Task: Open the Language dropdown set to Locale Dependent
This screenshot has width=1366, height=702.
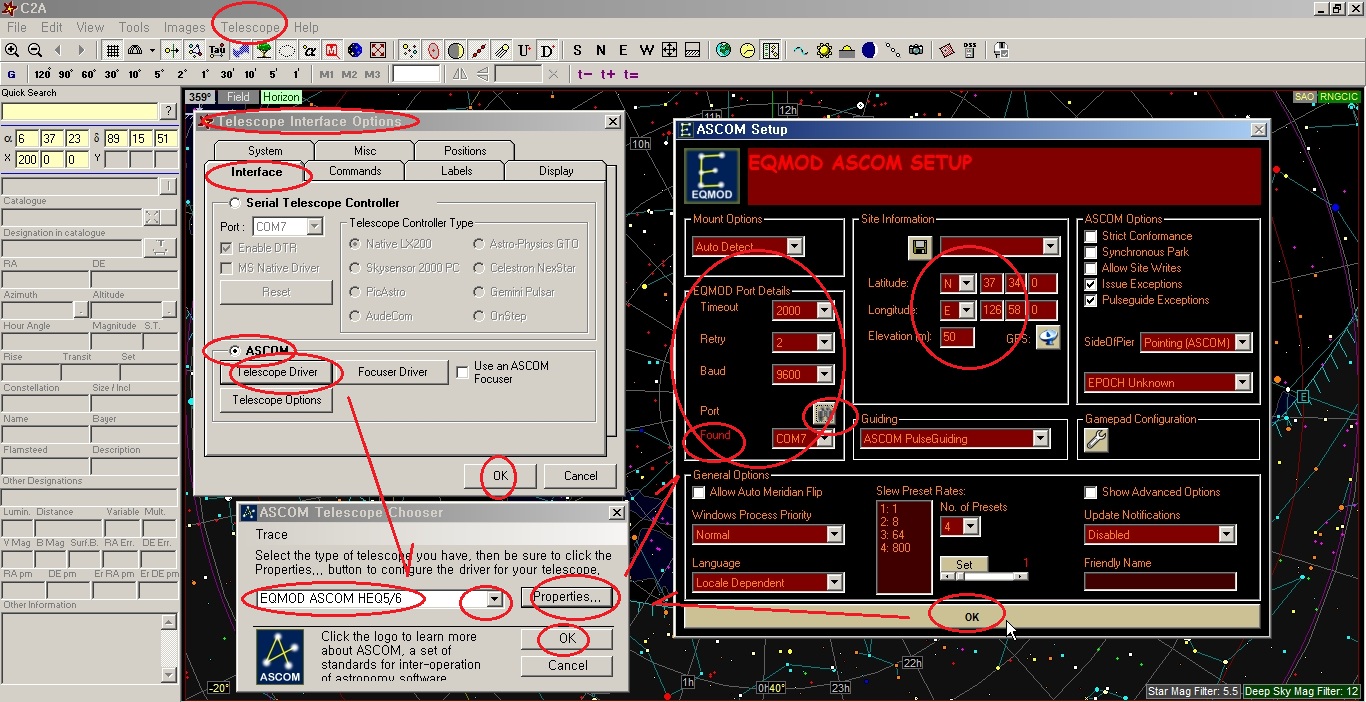Action: [x=834, y=582]
